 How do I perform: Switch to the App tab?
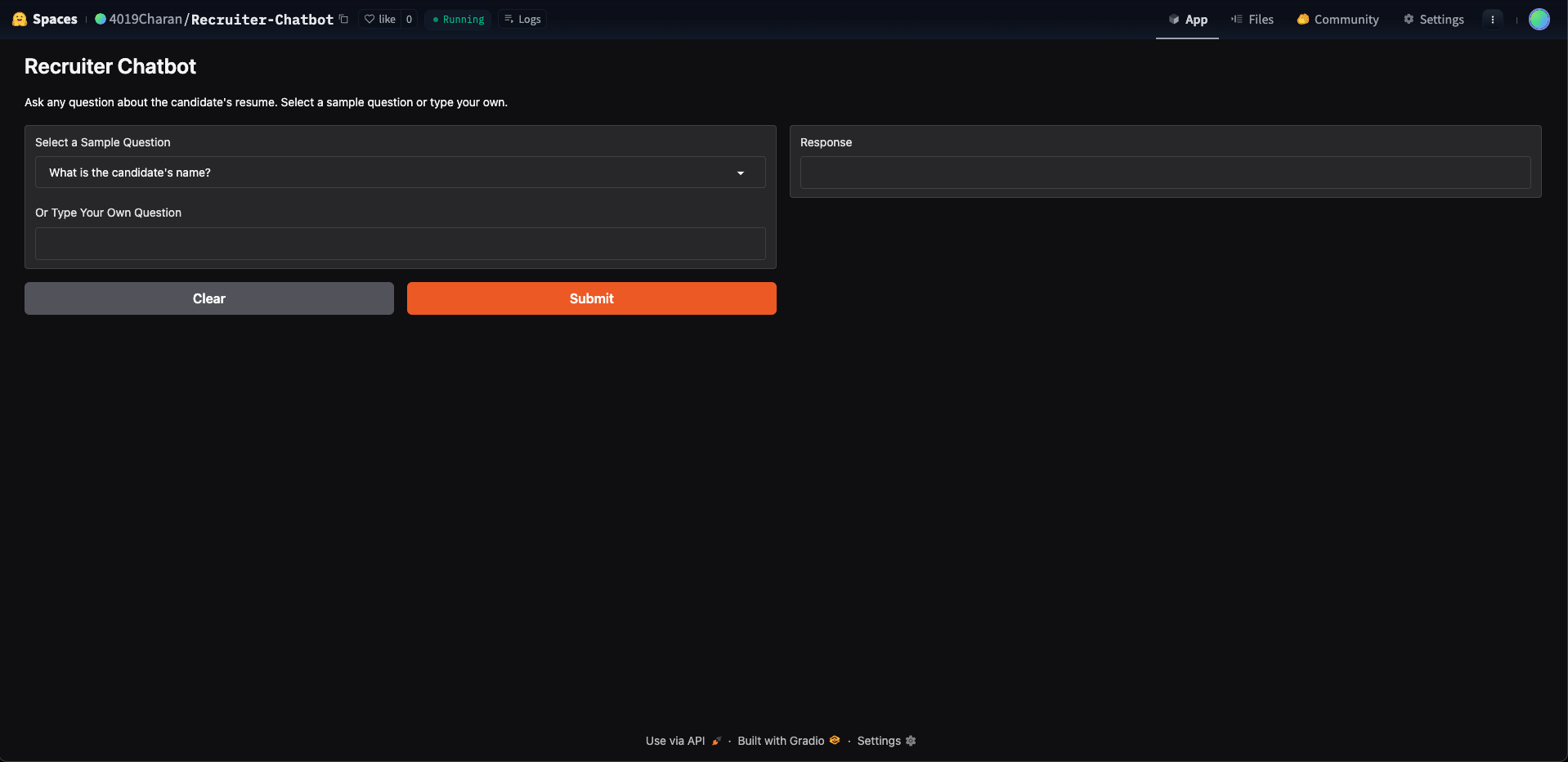(1187, 19)
